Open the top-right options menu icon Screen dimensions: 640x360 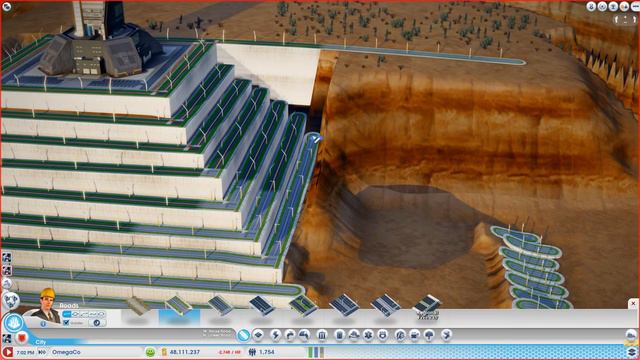635,6
